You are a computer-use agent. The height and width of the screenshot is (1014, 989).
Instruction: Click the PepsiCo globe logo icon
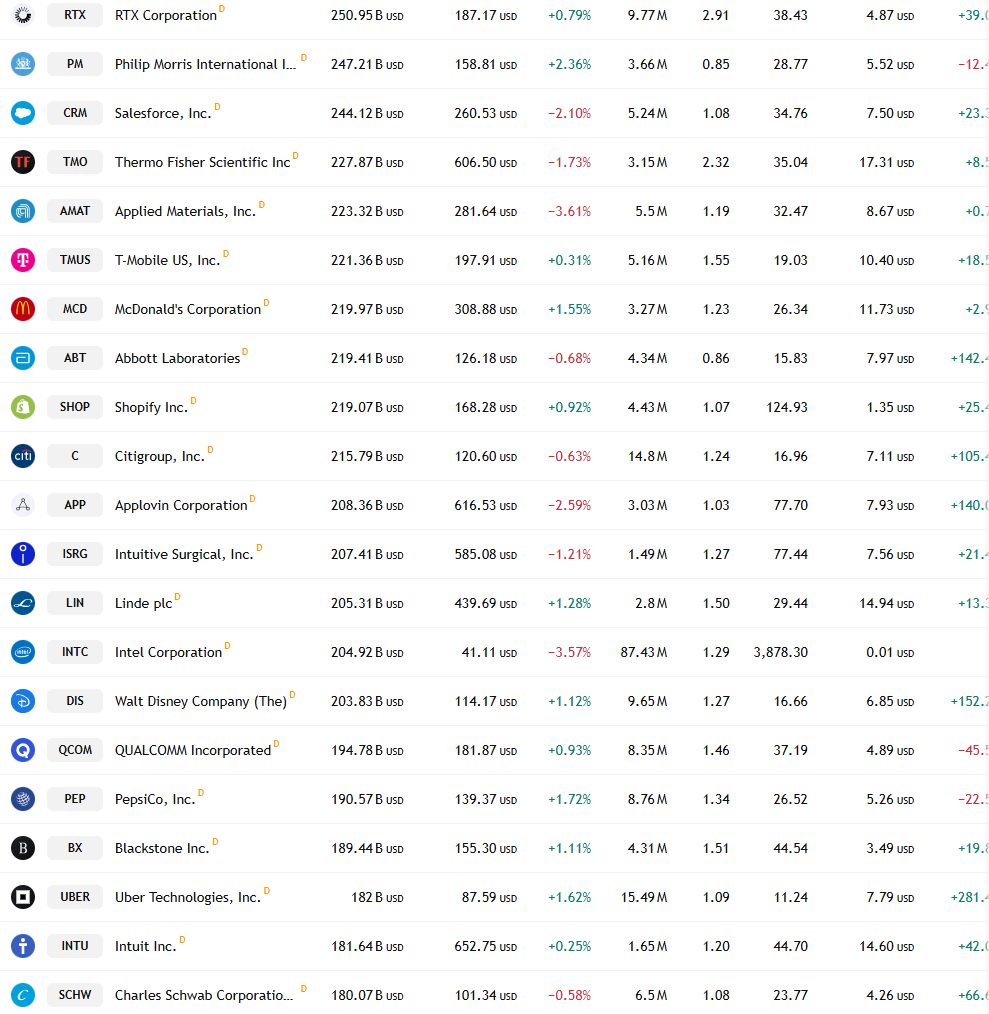23,799
